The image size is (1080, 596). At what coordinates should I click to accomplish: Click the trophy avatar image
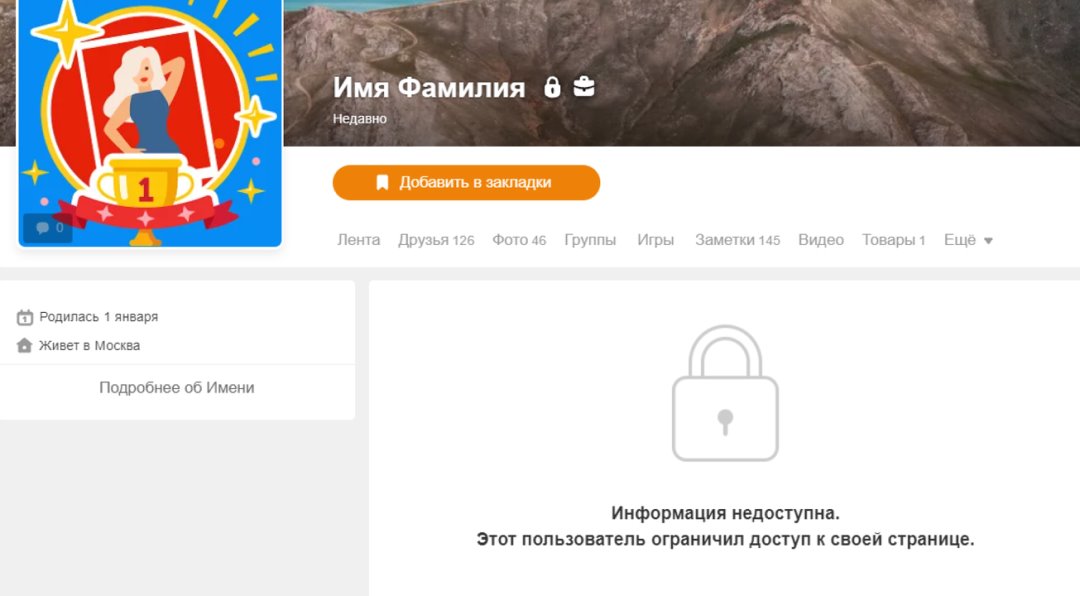(150, 123)
